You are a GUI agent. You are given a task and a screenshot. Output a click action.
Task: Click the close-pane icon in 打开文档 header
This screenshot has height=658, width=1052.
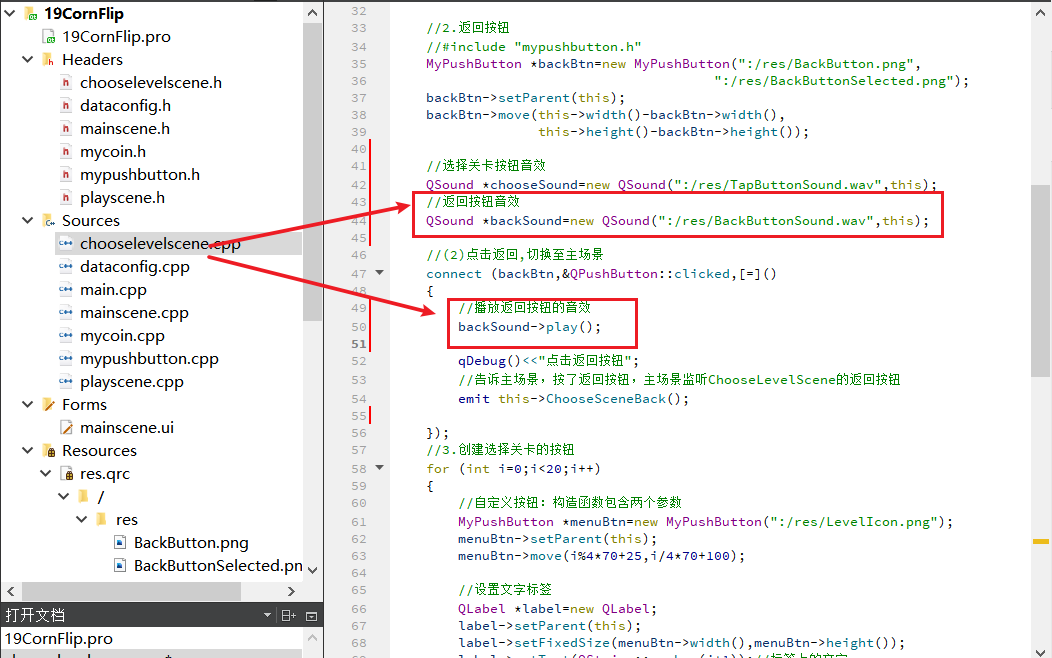[311, 616]
